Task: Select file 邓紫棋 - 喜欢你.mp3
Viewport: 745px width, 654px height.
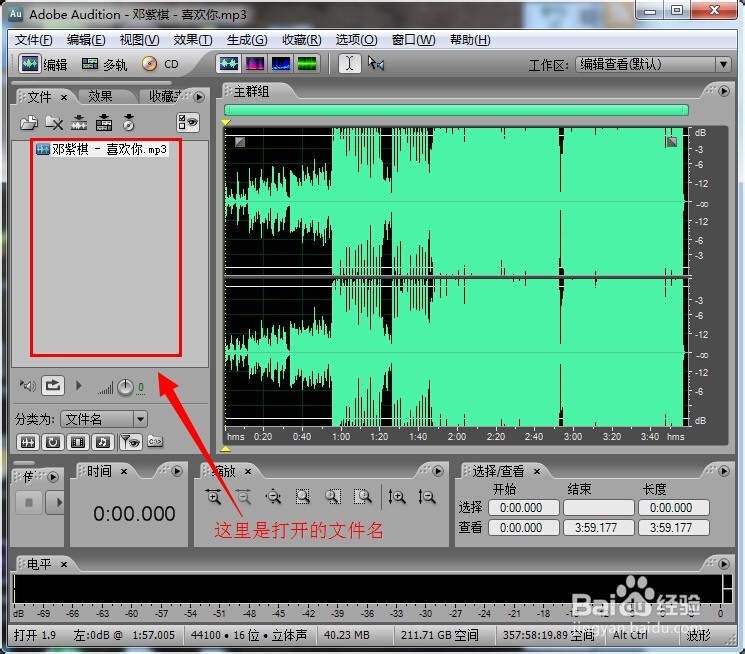Action: click(x=102, y=149)
